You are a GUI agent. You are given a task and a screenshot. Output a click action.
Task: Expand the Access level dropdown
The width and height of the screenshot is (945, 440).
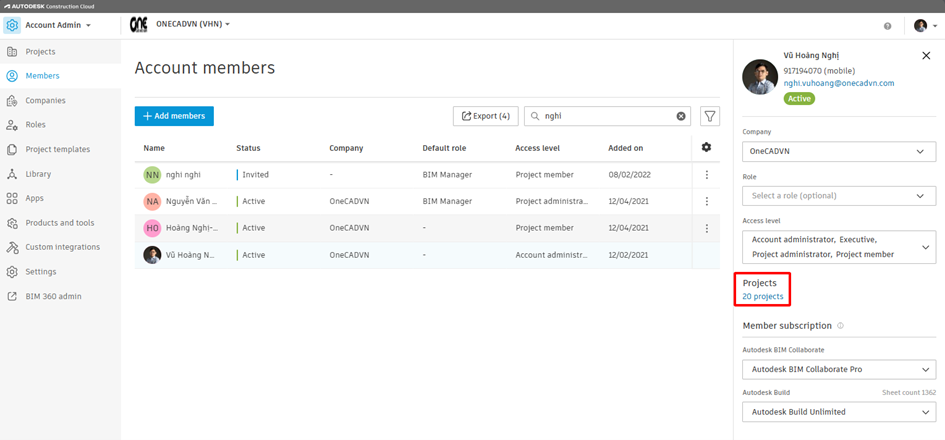coord(839,247)
